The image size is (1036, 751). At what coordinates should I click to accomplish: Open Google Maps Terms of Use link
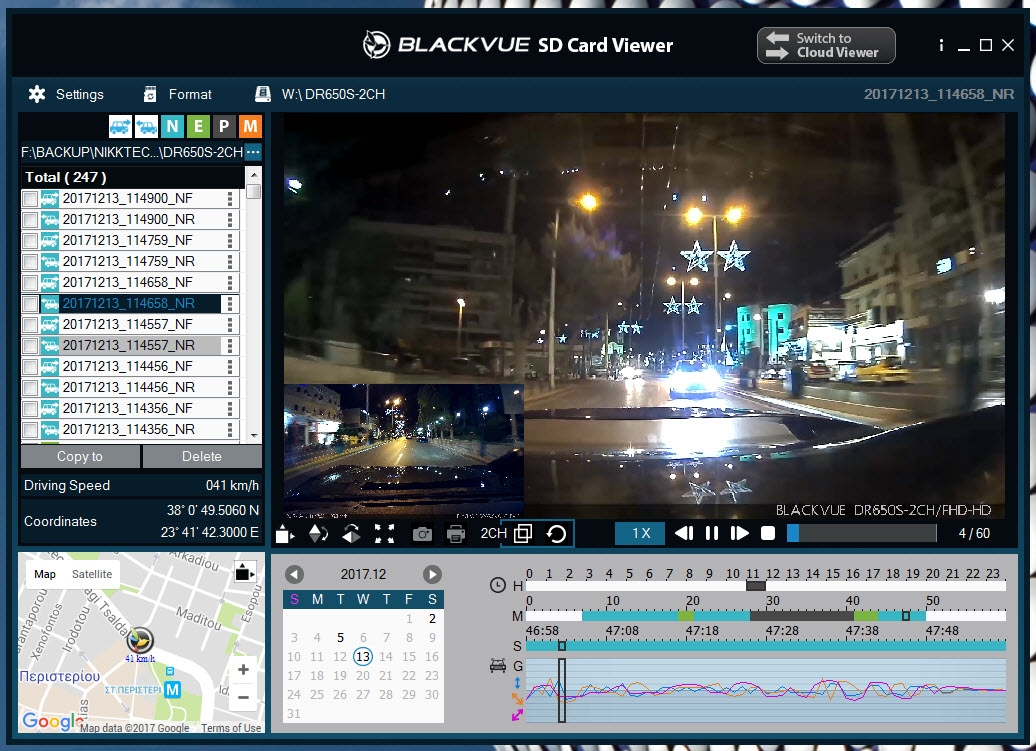coord(231,728)
